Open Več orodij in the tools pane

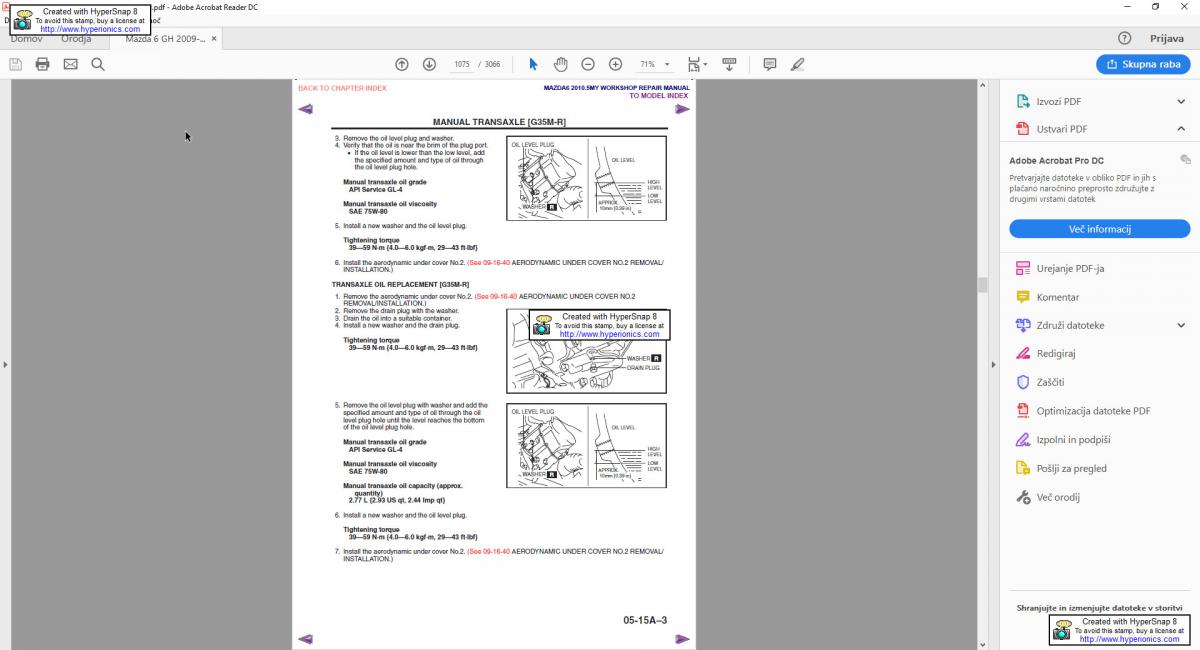(1048, 497)
